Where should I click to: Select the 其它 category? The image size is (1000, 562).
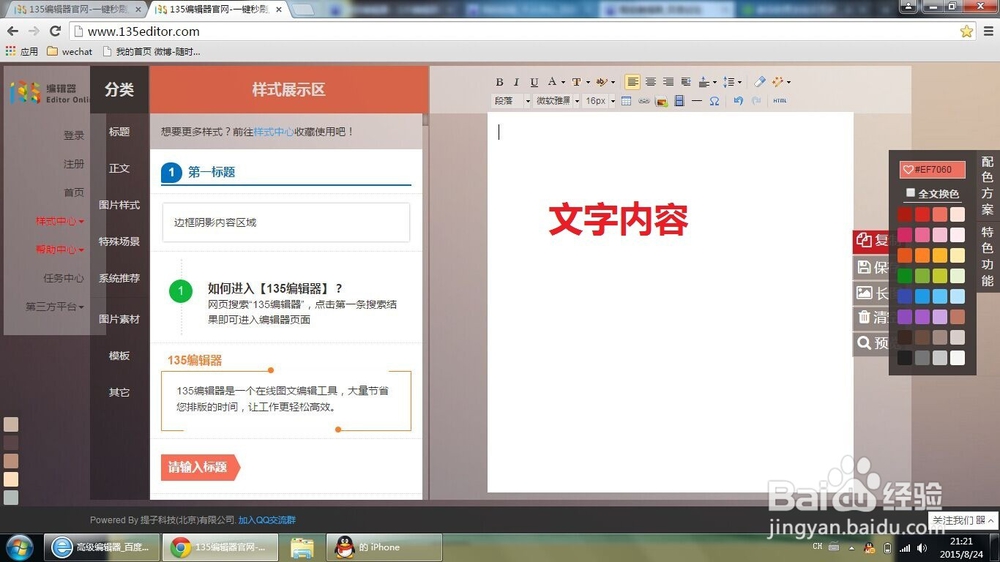119,392
